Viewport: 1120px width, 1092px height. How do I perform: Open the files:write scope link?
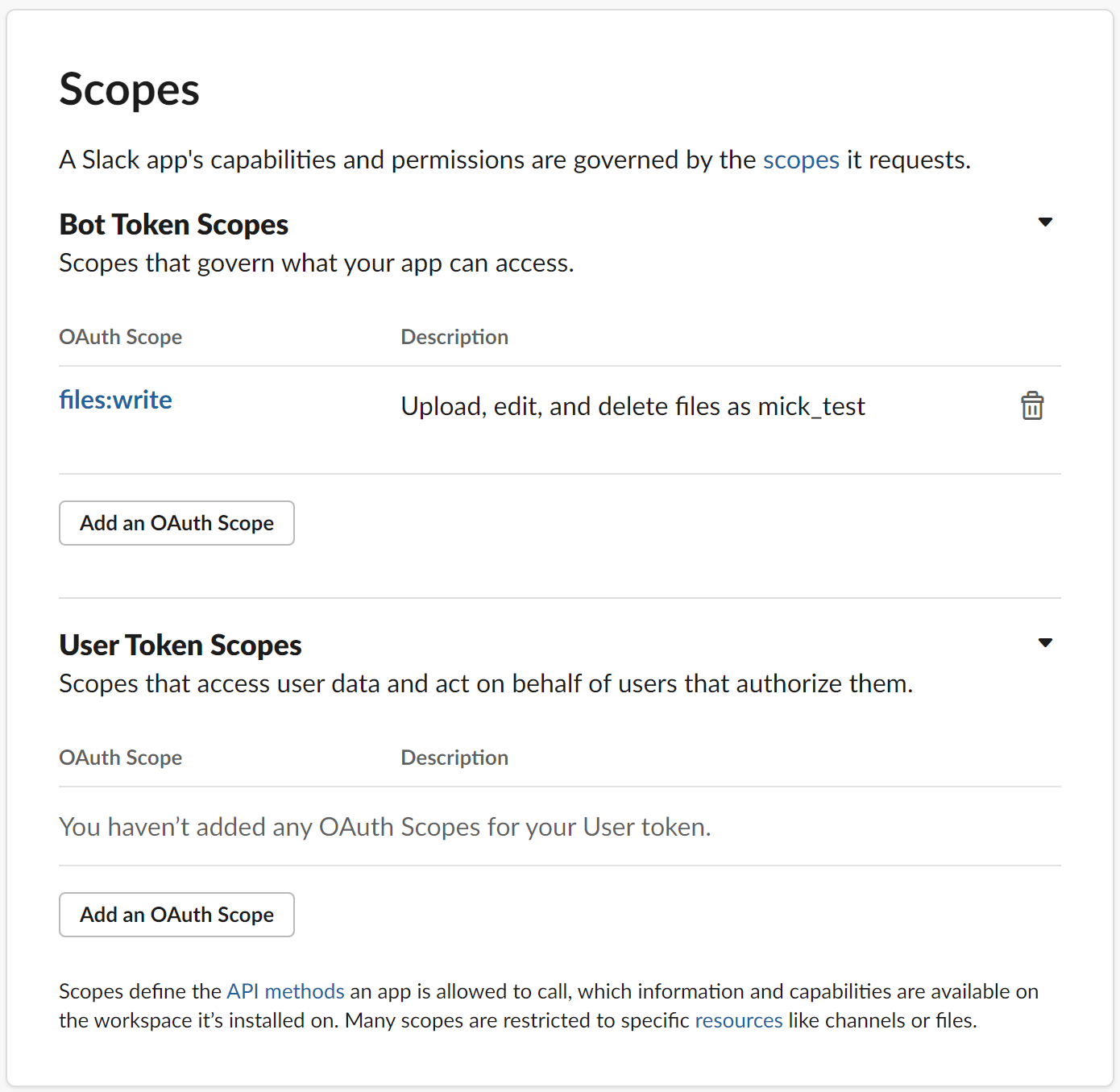(x=116, y=400)
